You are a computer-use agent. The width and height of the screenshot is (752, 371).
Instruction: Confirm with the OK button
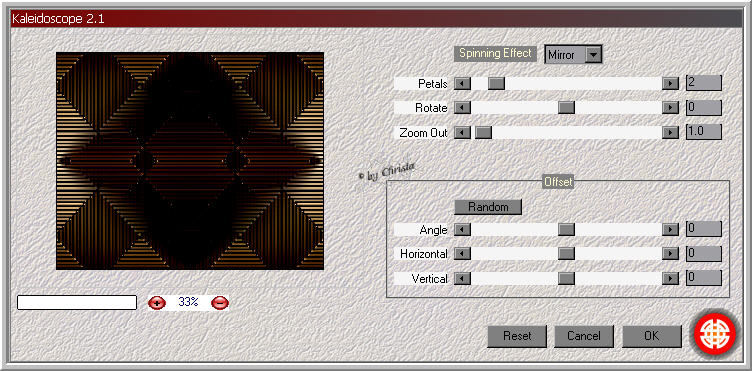click(x=652, y=336)
